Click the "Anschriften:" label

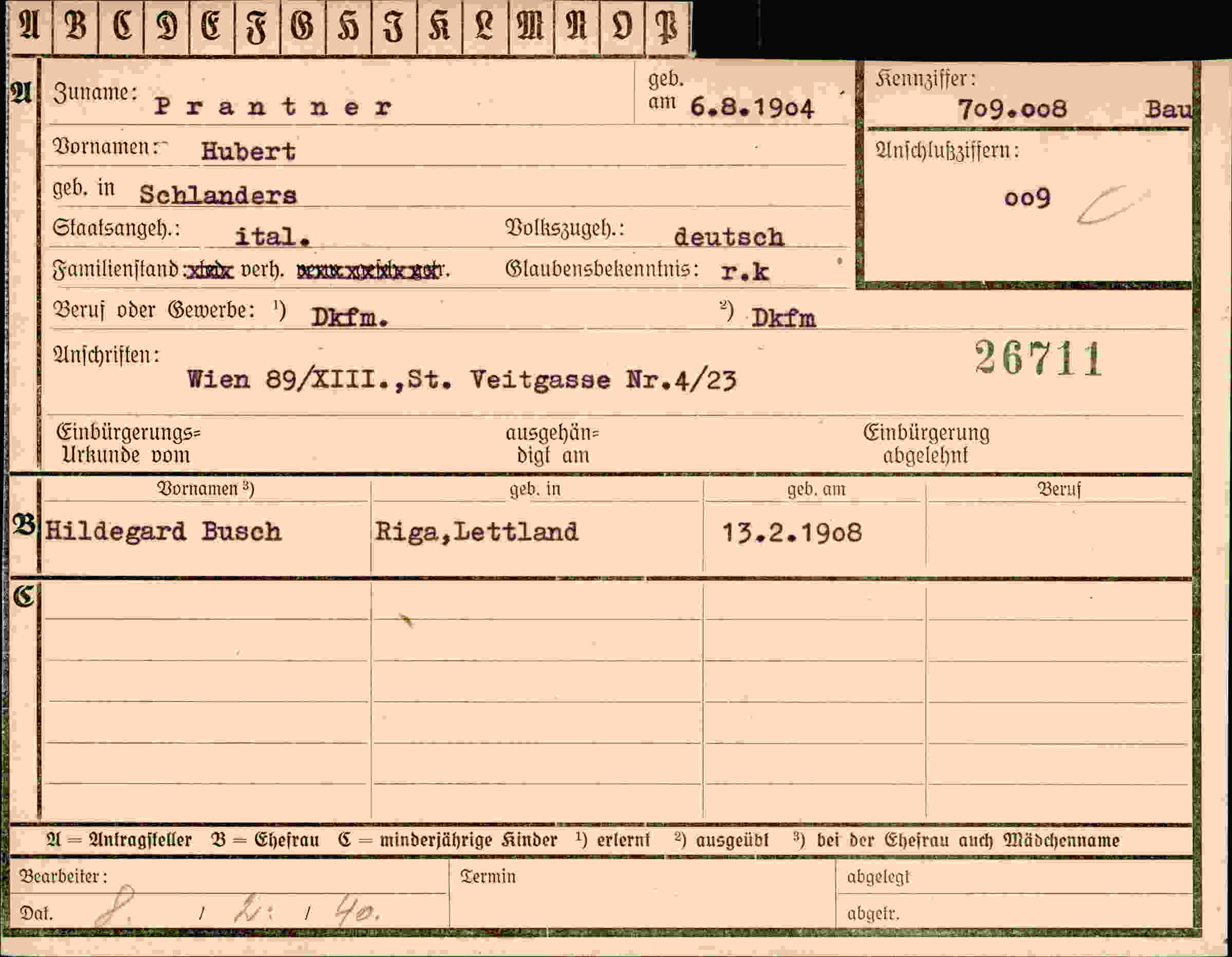pyautogui.click(x=106, y=355)
